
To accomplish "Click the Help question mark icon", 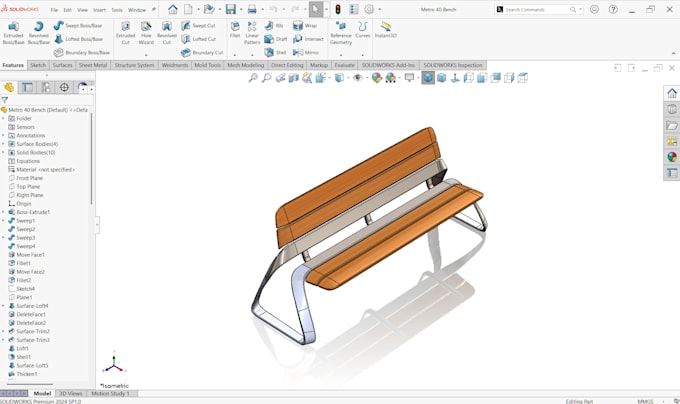I will tap(613, 9).
